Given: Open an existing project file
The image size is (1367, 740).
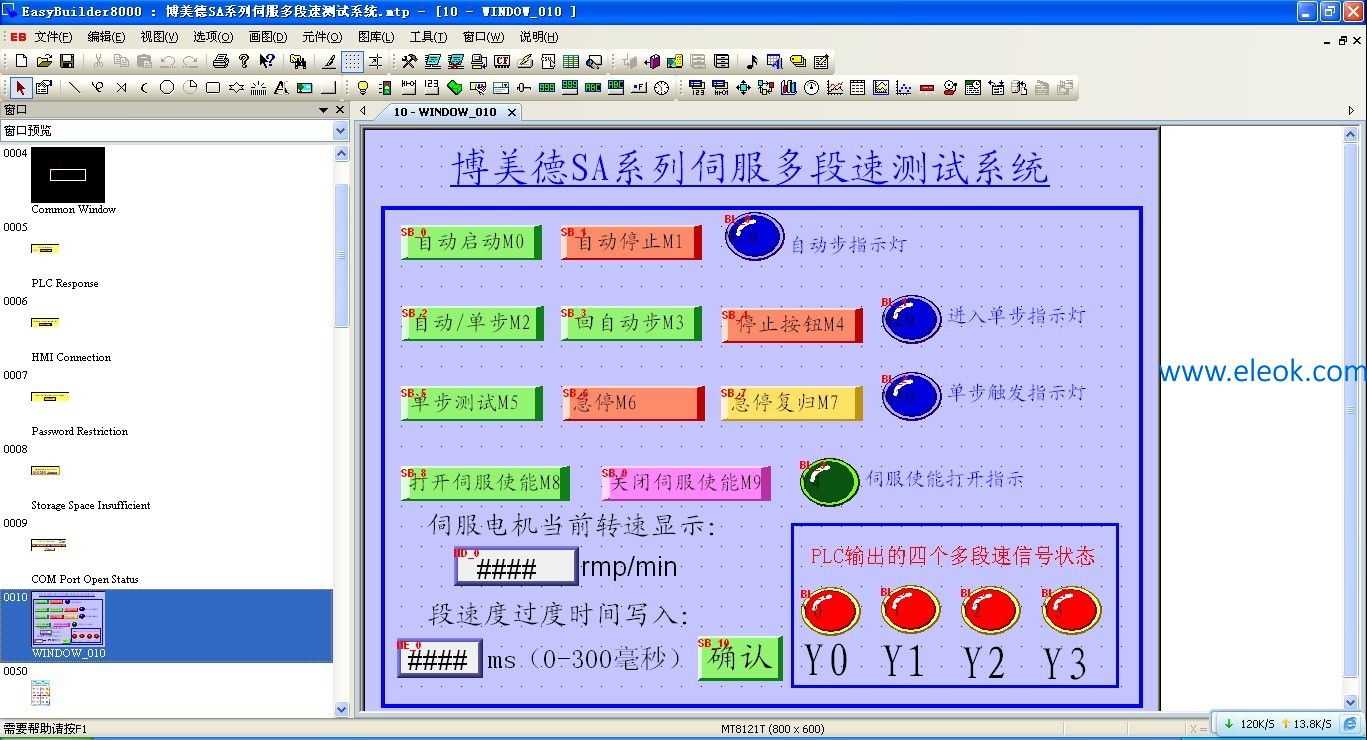Looking at the screenshot, I should point(44,61).
